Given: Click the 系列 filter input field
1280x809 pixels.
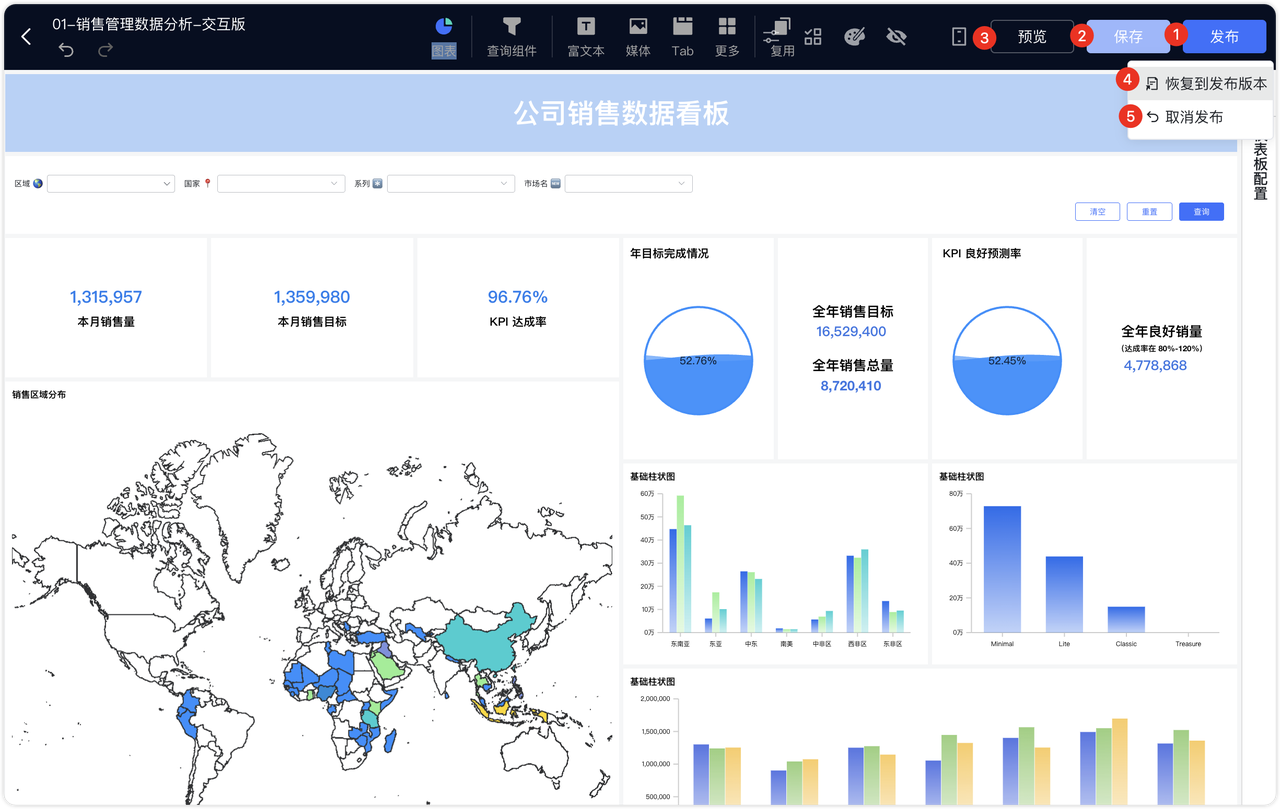Looking at the screenshot, I should click(x=451, y=184).
